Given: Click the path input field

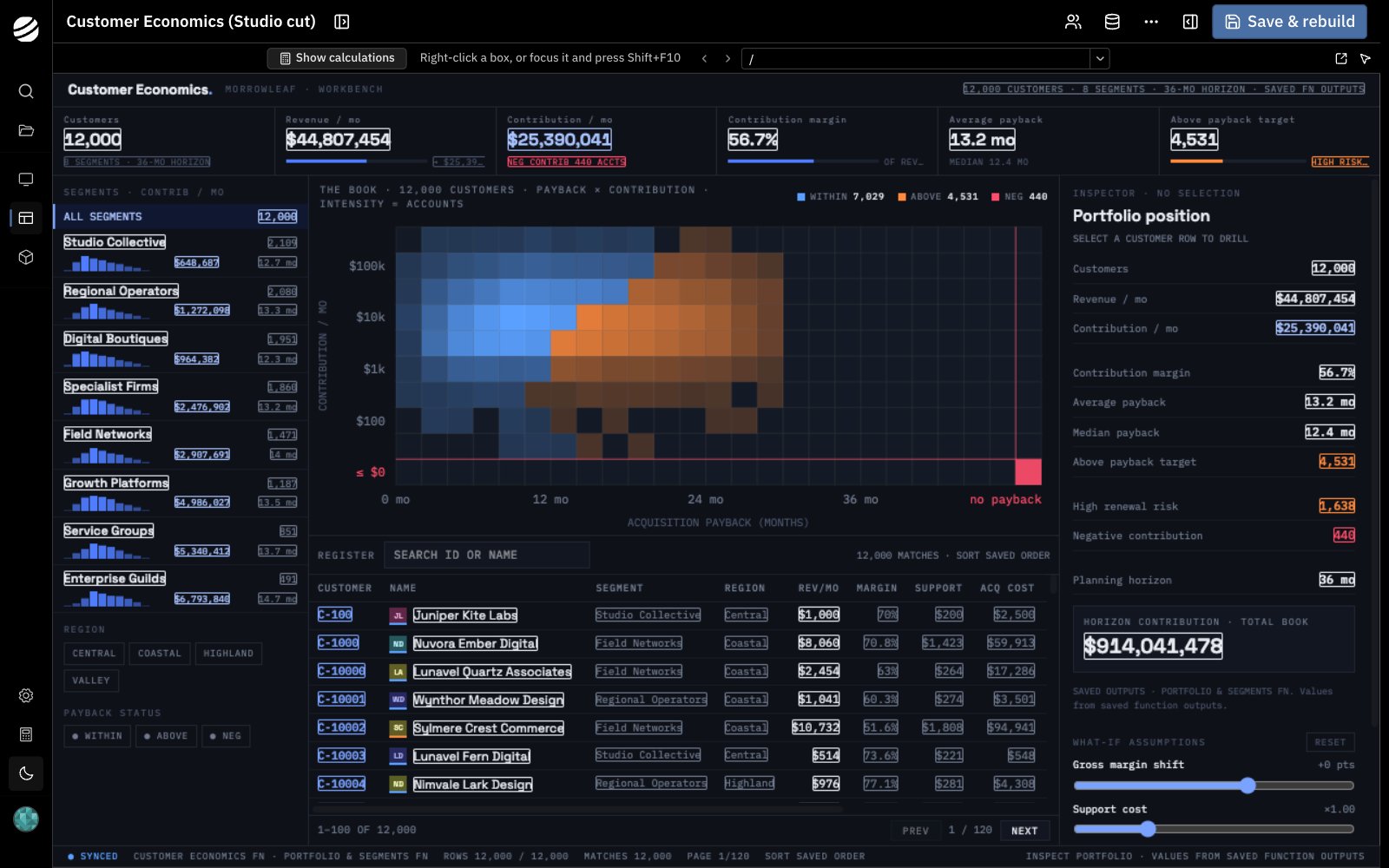Looking at the screenshot, I should pos(916,58).
